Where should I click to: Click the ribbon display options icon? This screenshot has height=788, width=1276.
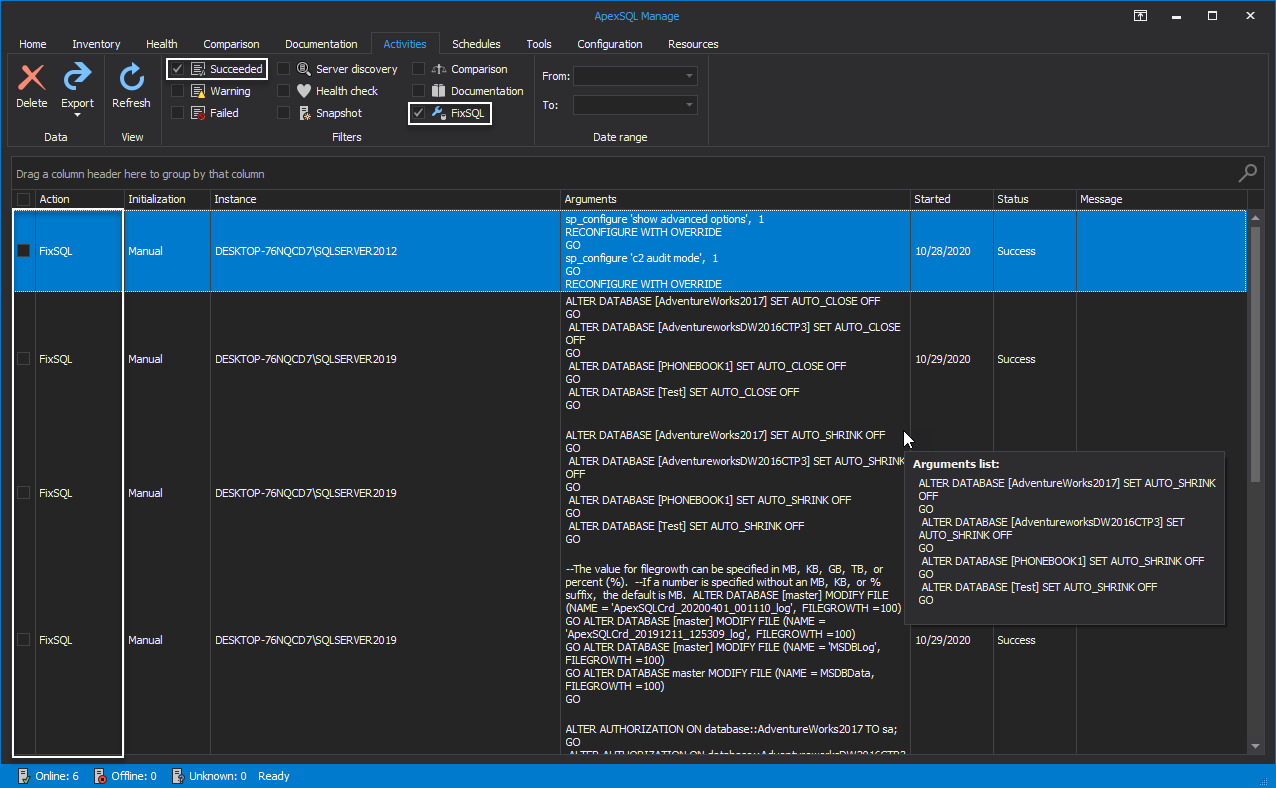click(1140, 16)
